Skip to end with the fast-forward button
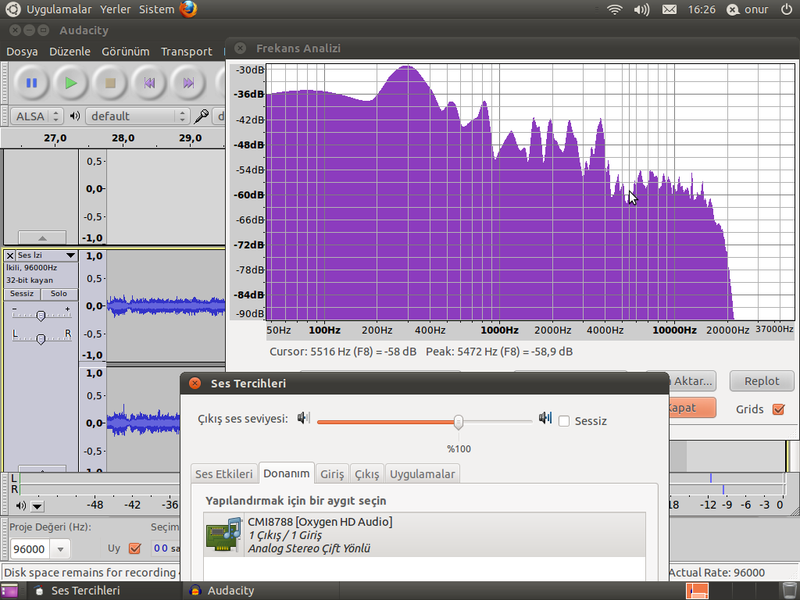 pyautogui.click(x=188, y=83)
